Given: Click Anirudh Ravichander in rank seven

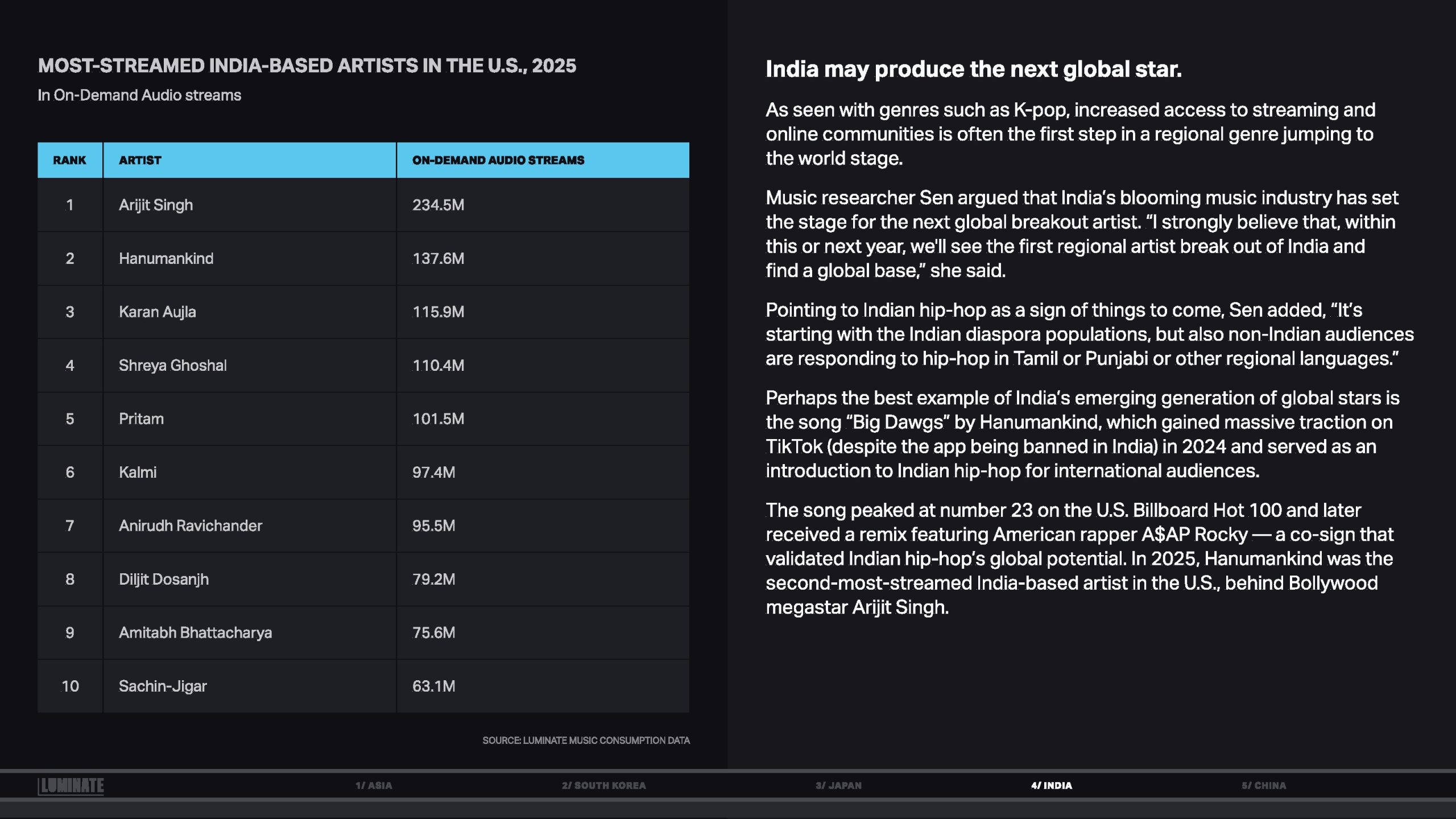Looking at the screenshot, I should [x=190, y=526].
